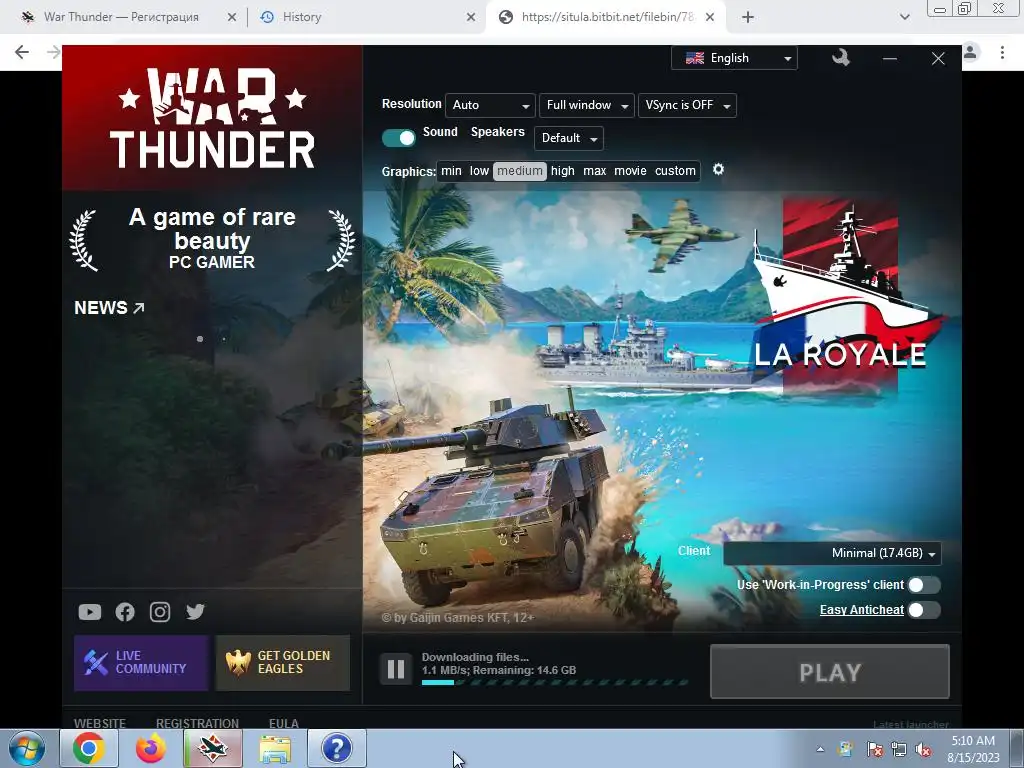This screenshot has width=1024, height=768.
Task: Open War Thunder Instagram icon
Action: (x=160, y=612)
